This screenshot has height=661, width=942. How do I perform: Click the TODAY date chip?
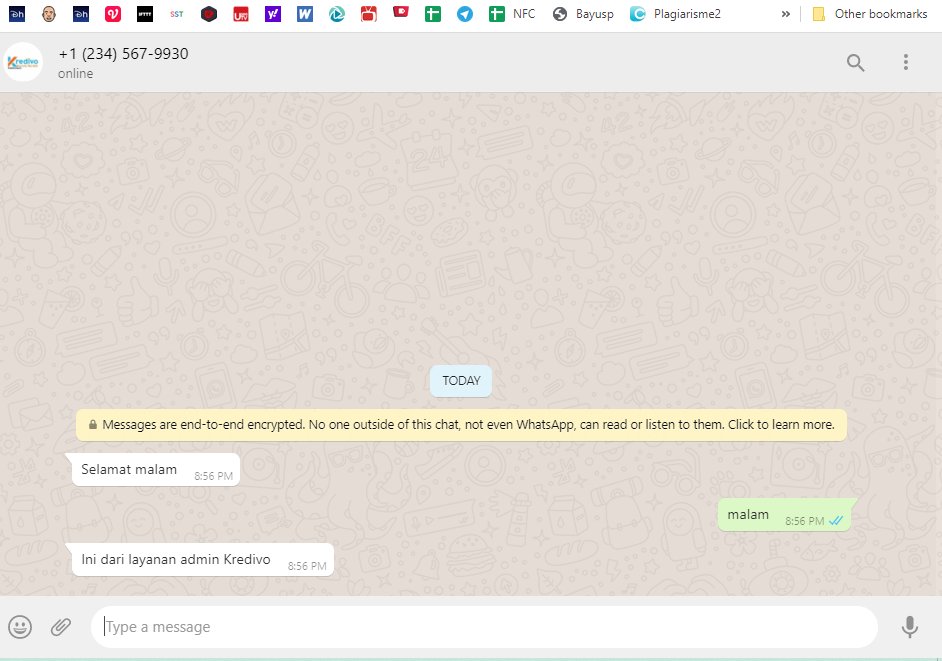pos(461,381)
